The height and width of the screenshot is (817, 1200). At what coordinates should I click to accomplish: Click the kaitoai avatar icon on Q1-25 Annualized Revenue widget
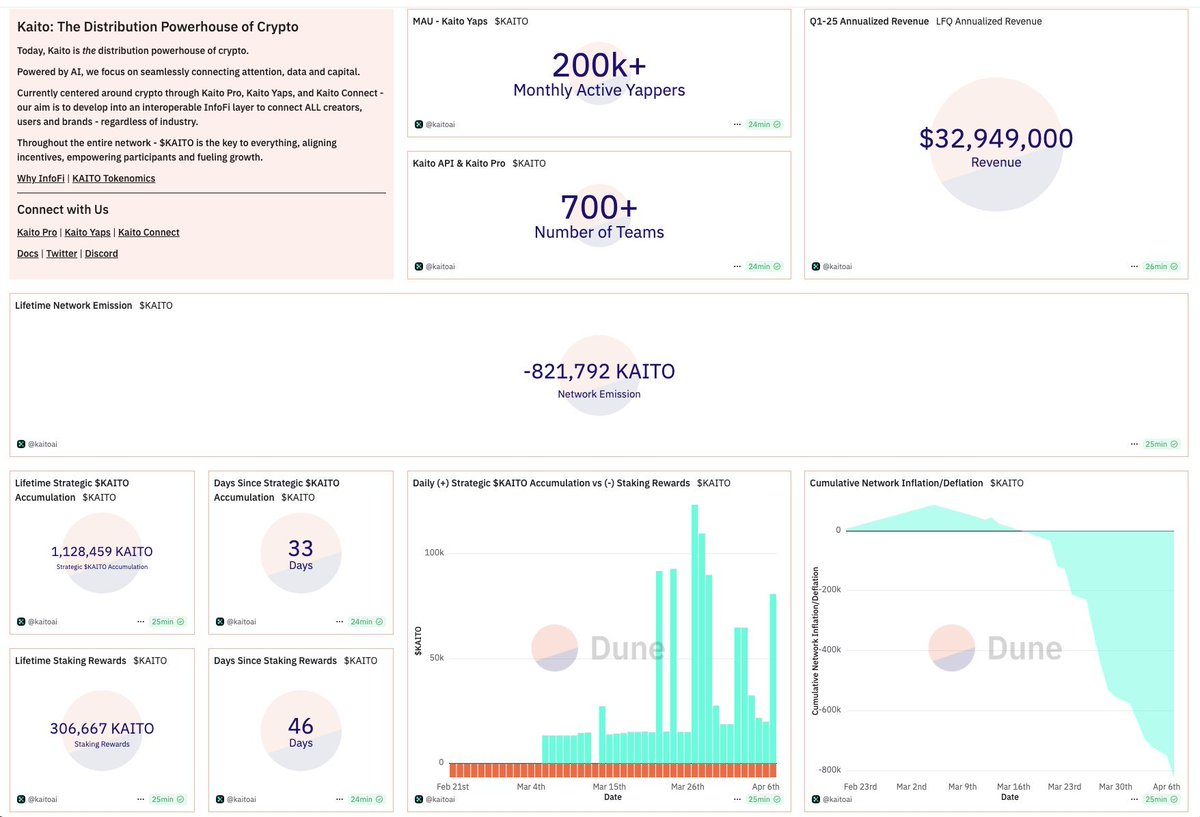[816, 267]
